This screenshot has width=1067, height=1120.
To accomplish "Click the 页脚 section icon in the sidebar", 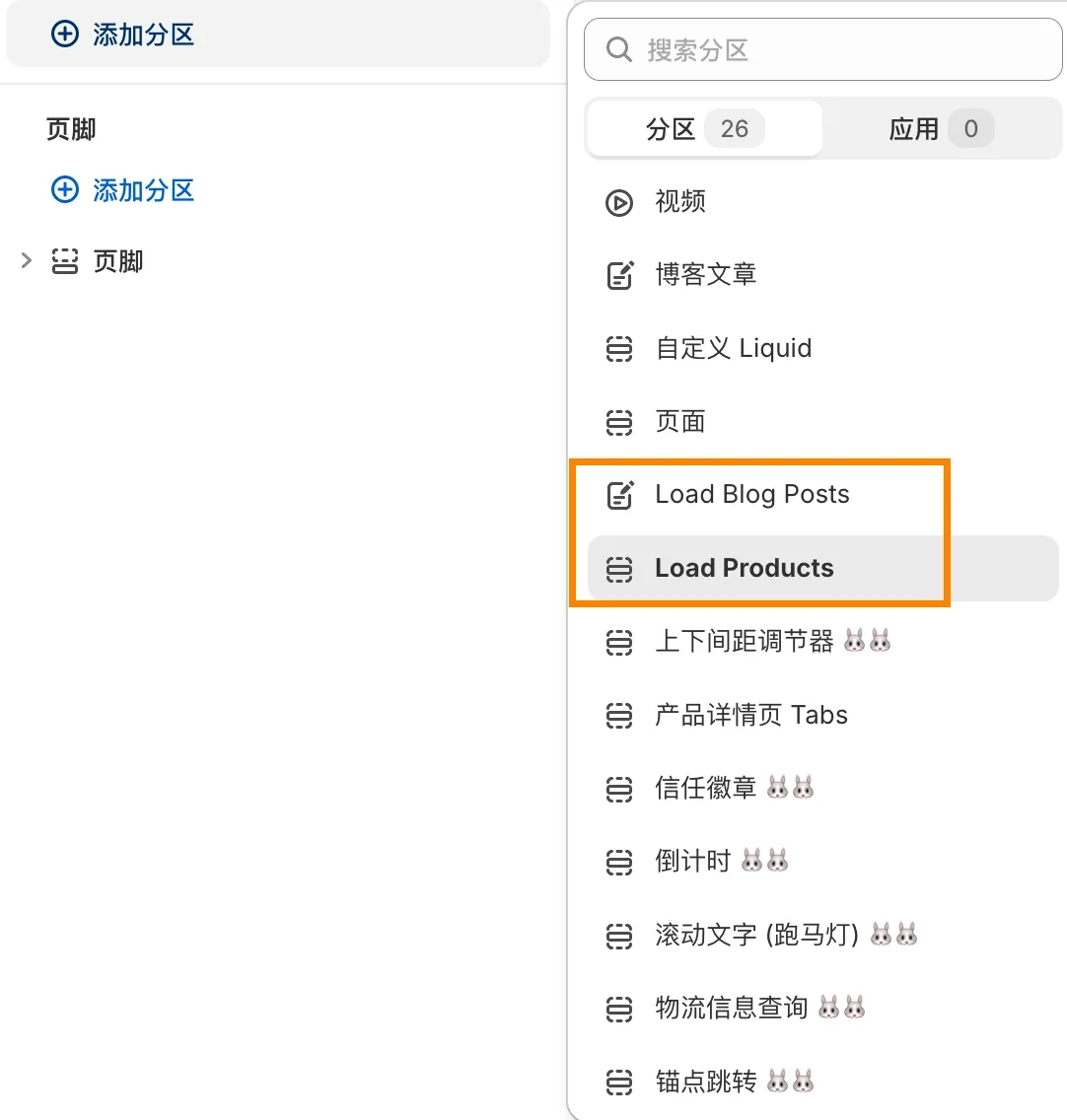I will pos(64,261).
